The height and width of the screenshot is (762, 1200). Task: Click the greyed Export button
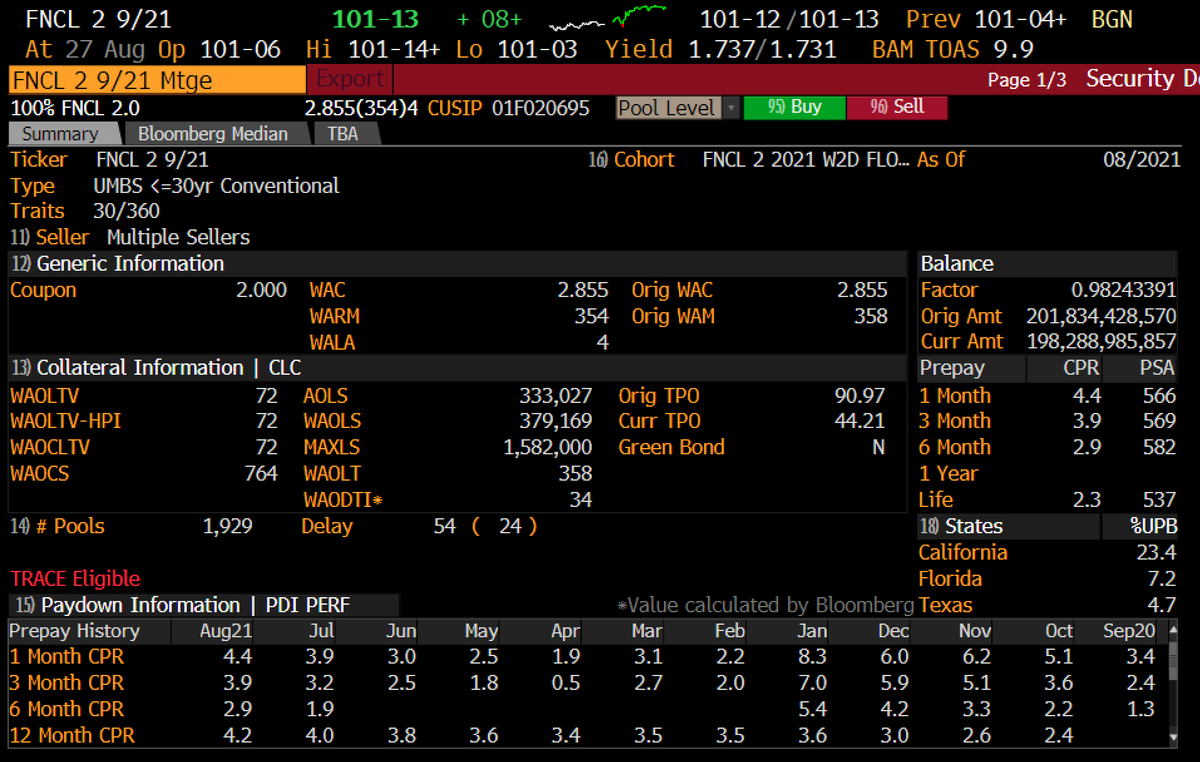pos(350,79)
